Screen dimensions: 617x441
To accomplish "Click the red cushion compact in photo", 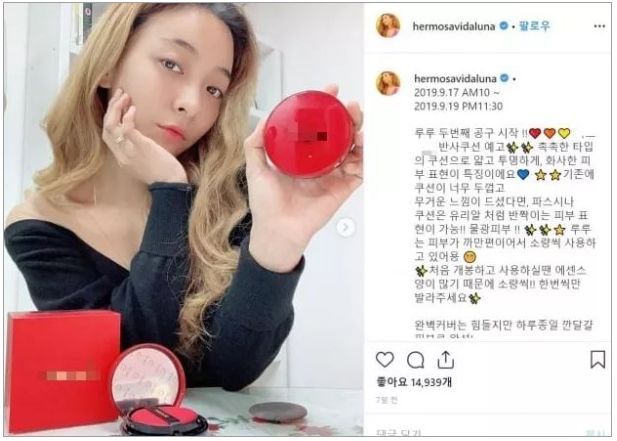I will pos(309,133).
